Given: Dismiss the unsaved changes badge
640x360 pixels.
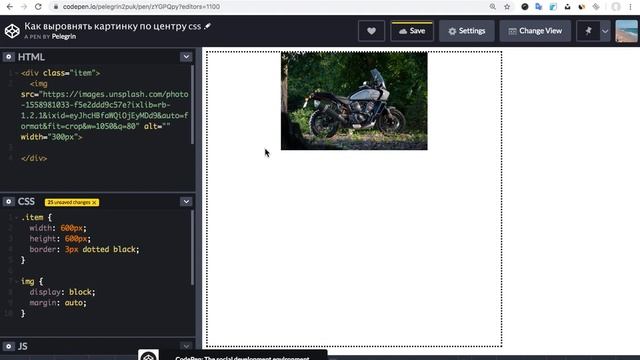Looking at the screenshot, I should (x=94, y=202).
